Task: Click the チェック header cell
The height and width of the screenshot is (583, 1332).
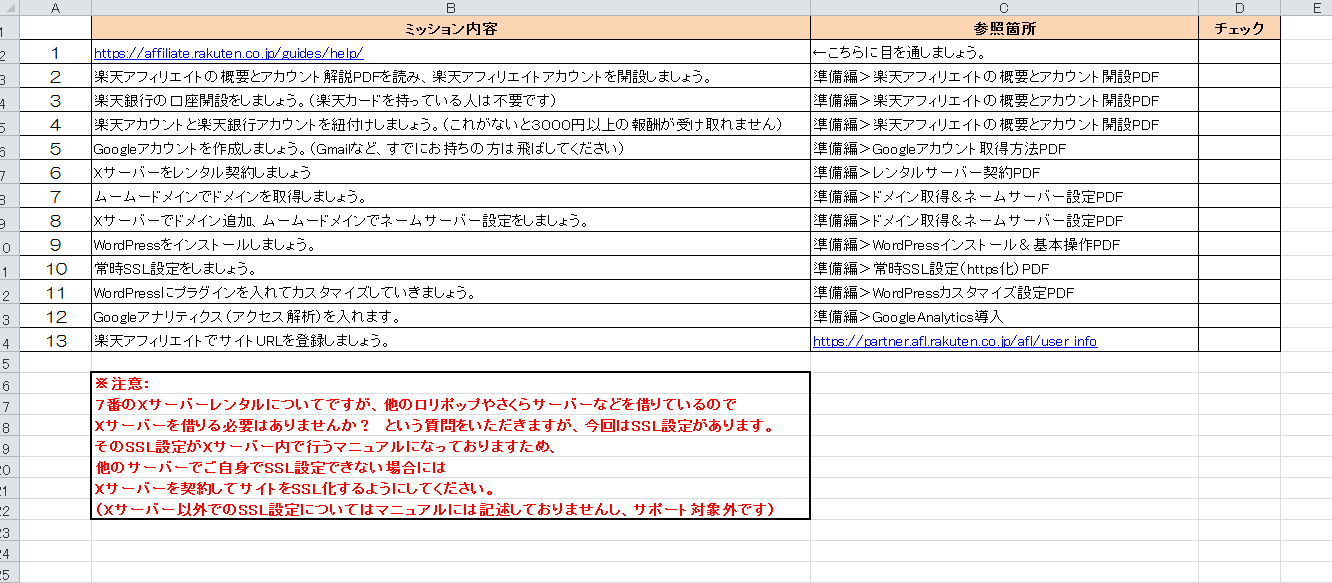Action: pyautogui.click(x=1239, y=29)
